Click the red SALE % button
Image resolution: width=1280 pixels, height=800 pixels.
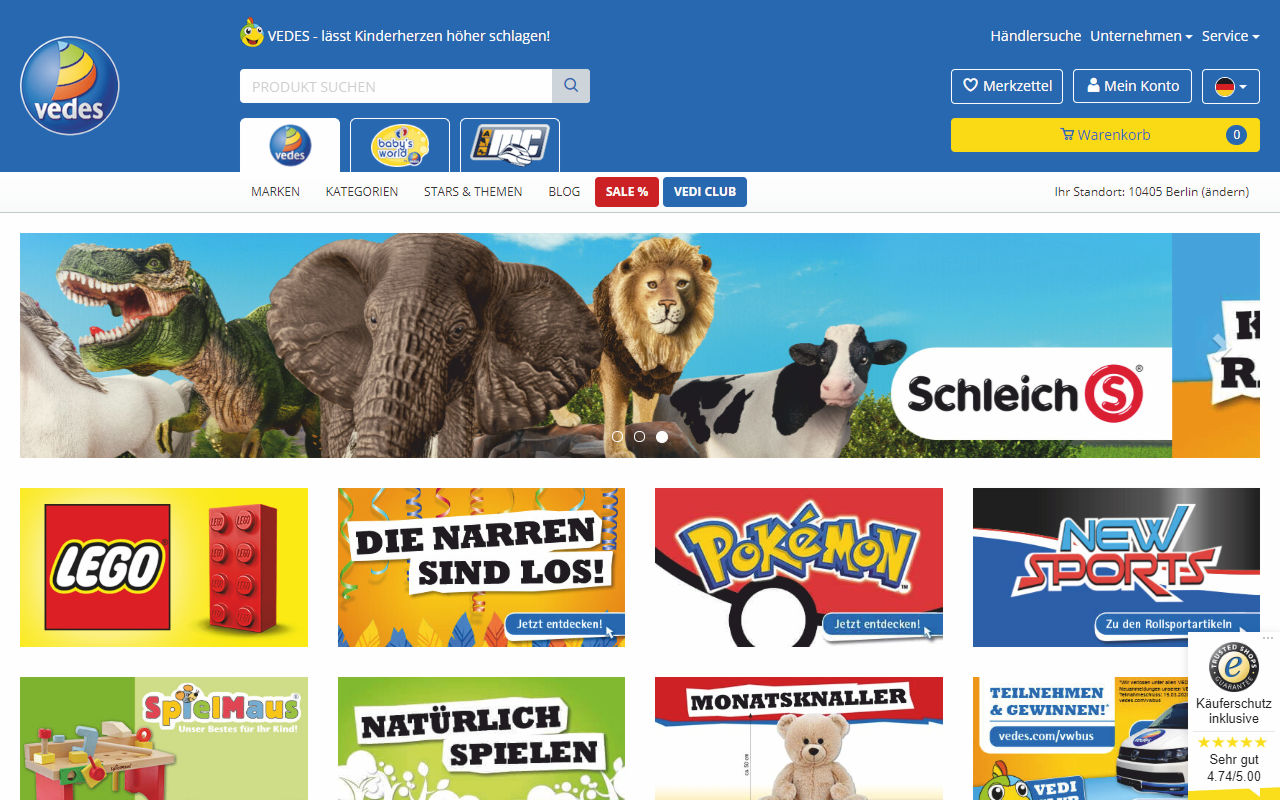click(x=627, y=192)
